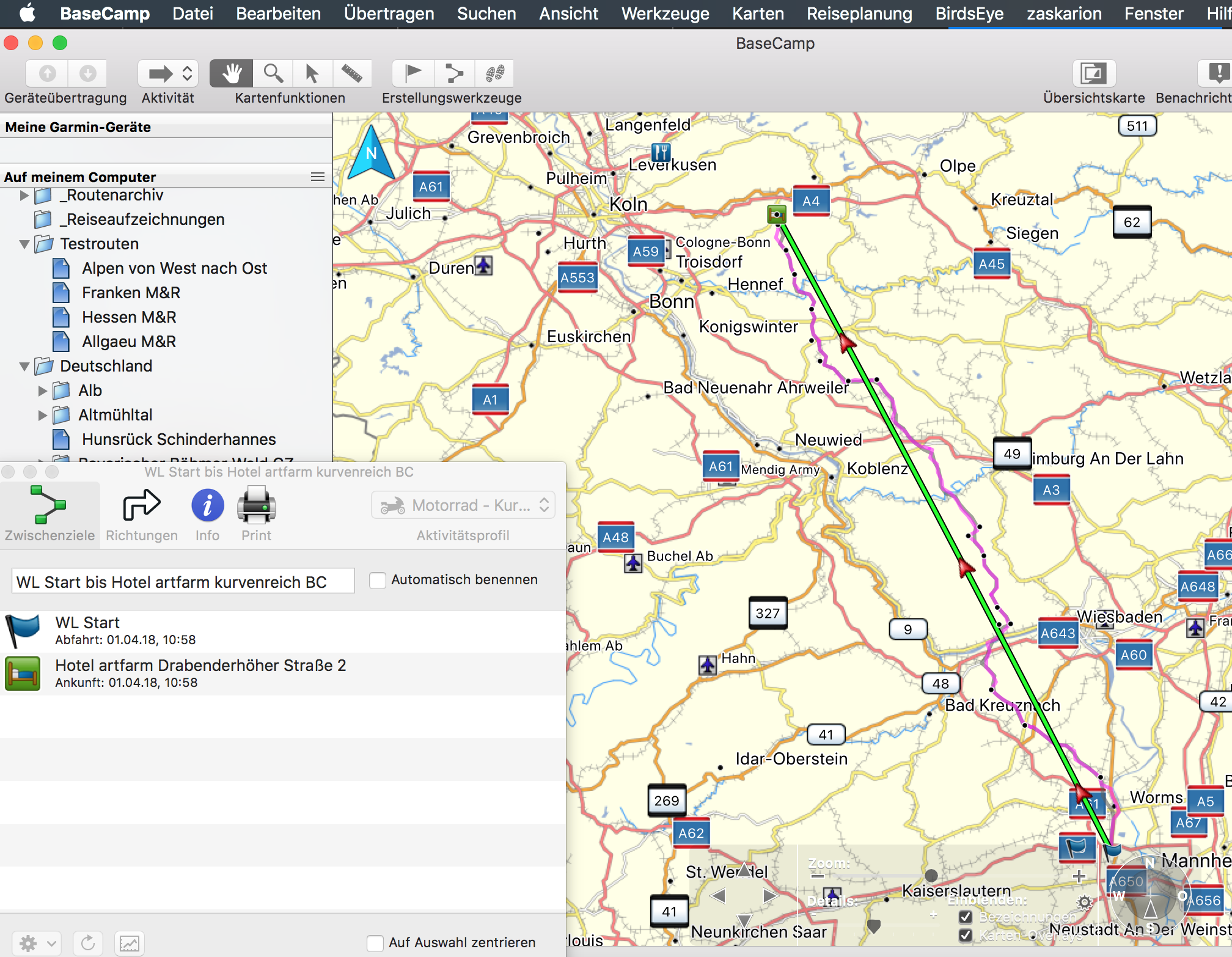1232x957 pixels.
Task: Click the compass rose on map overlay
Action: pos(1150,896)
